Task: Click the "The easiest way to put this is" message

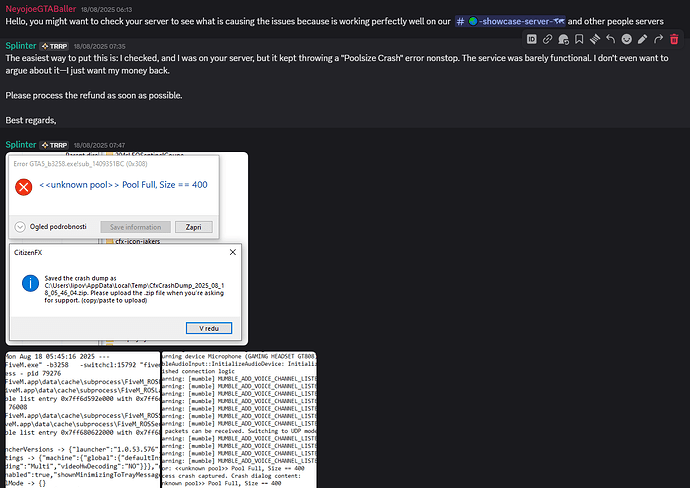Action: (x=337, y=64)
